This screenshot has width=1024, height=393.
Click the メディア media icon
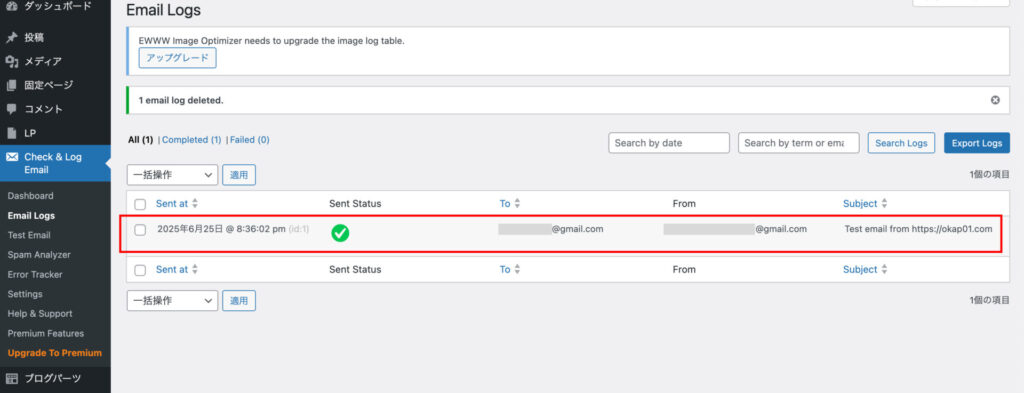pos(11,61)
